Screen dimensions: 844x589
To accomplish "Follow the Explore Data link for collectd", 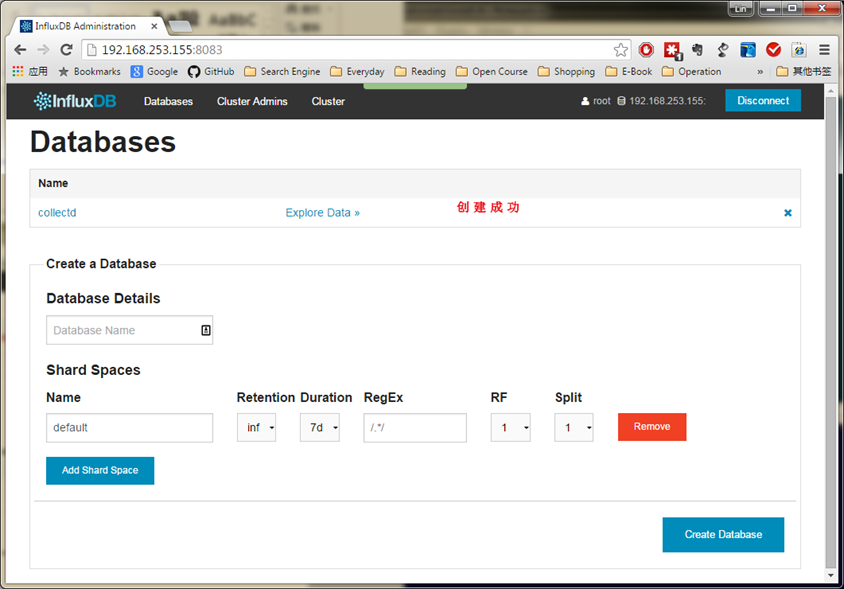I will point(322,213).
